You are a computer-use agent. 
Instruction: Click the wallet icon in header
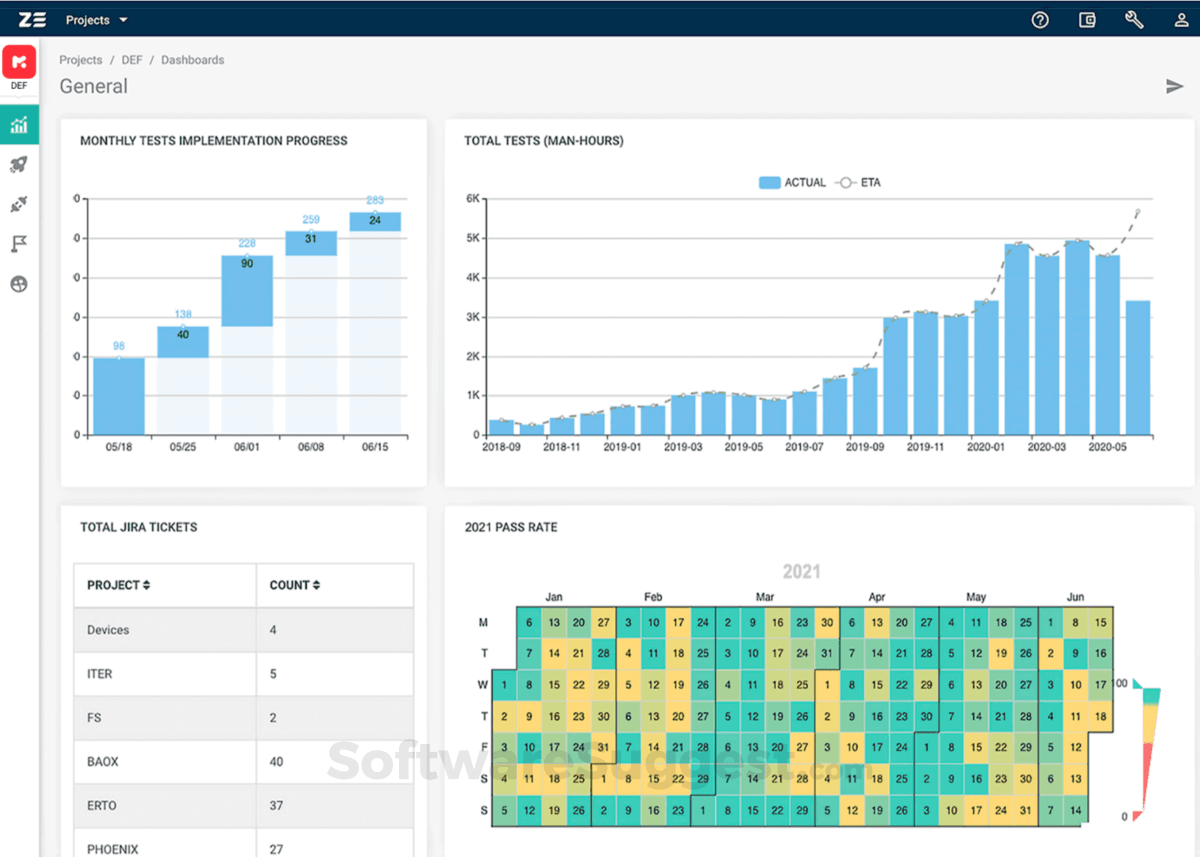1087,20
